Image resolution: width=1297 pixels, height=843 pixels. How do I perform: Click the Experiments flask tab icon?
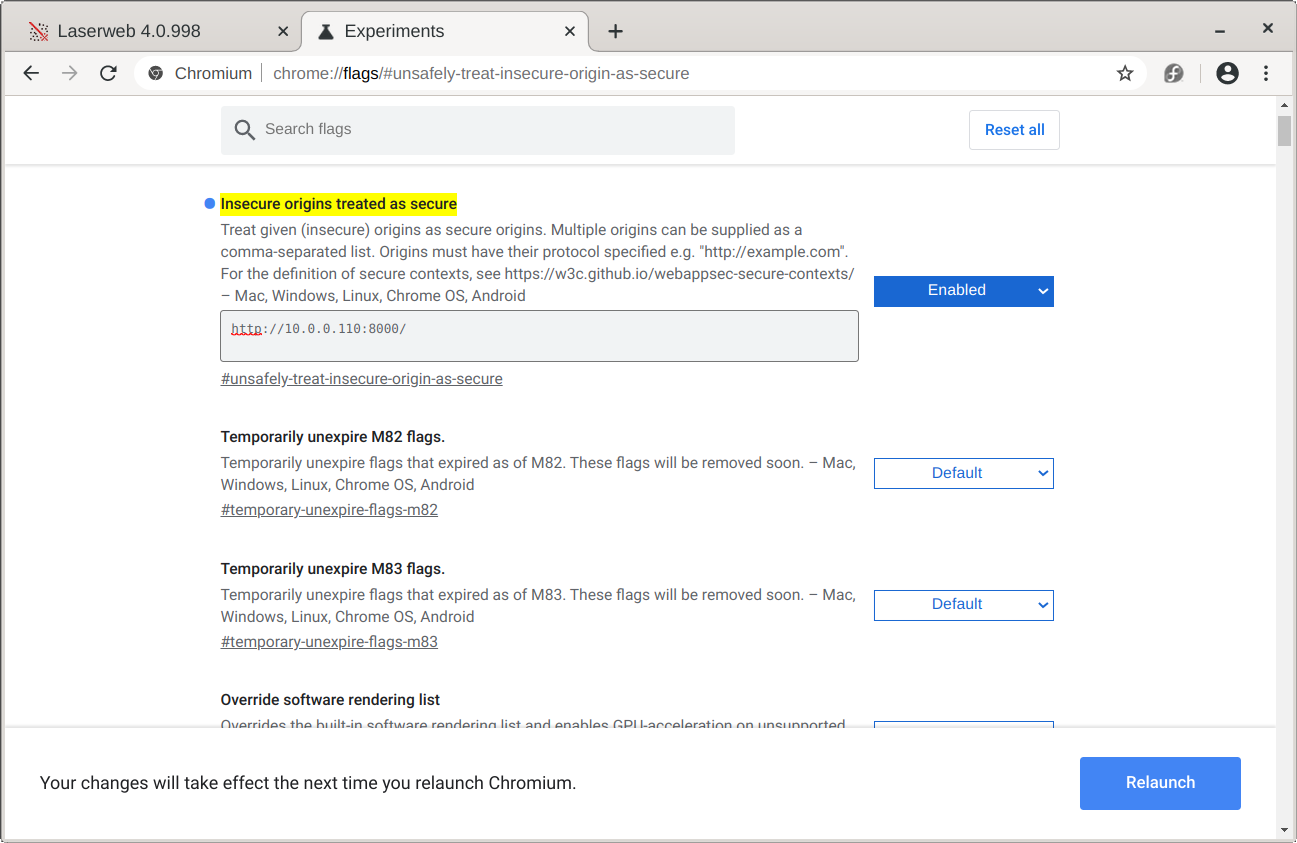tap(325, 31)
